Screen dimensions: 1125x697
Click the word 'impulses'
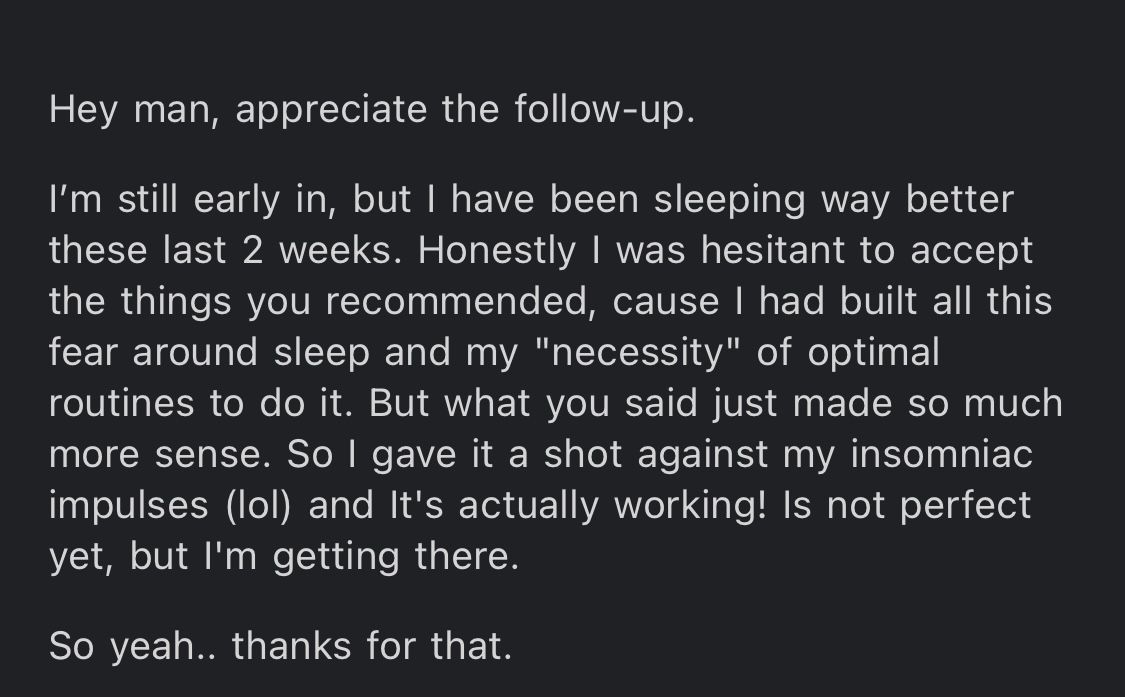click(128, 507)
